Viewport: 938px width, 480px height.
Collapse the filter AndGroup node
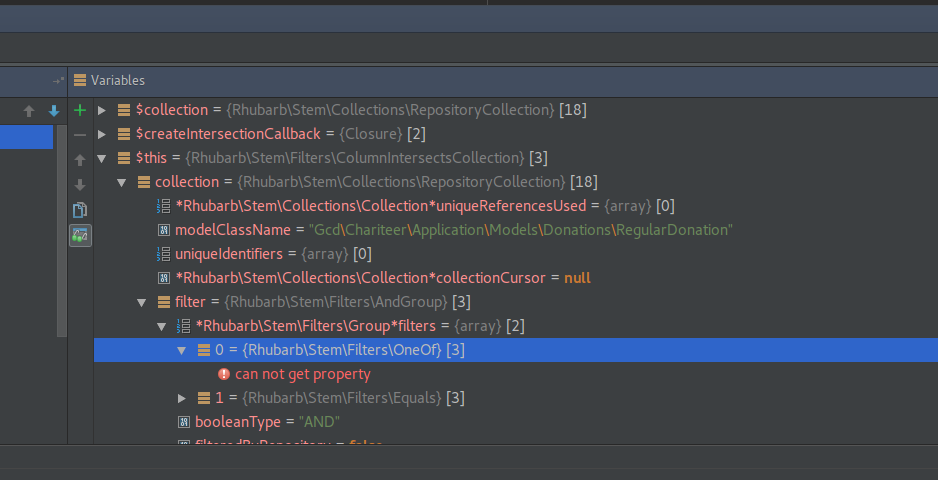point(142,302)
